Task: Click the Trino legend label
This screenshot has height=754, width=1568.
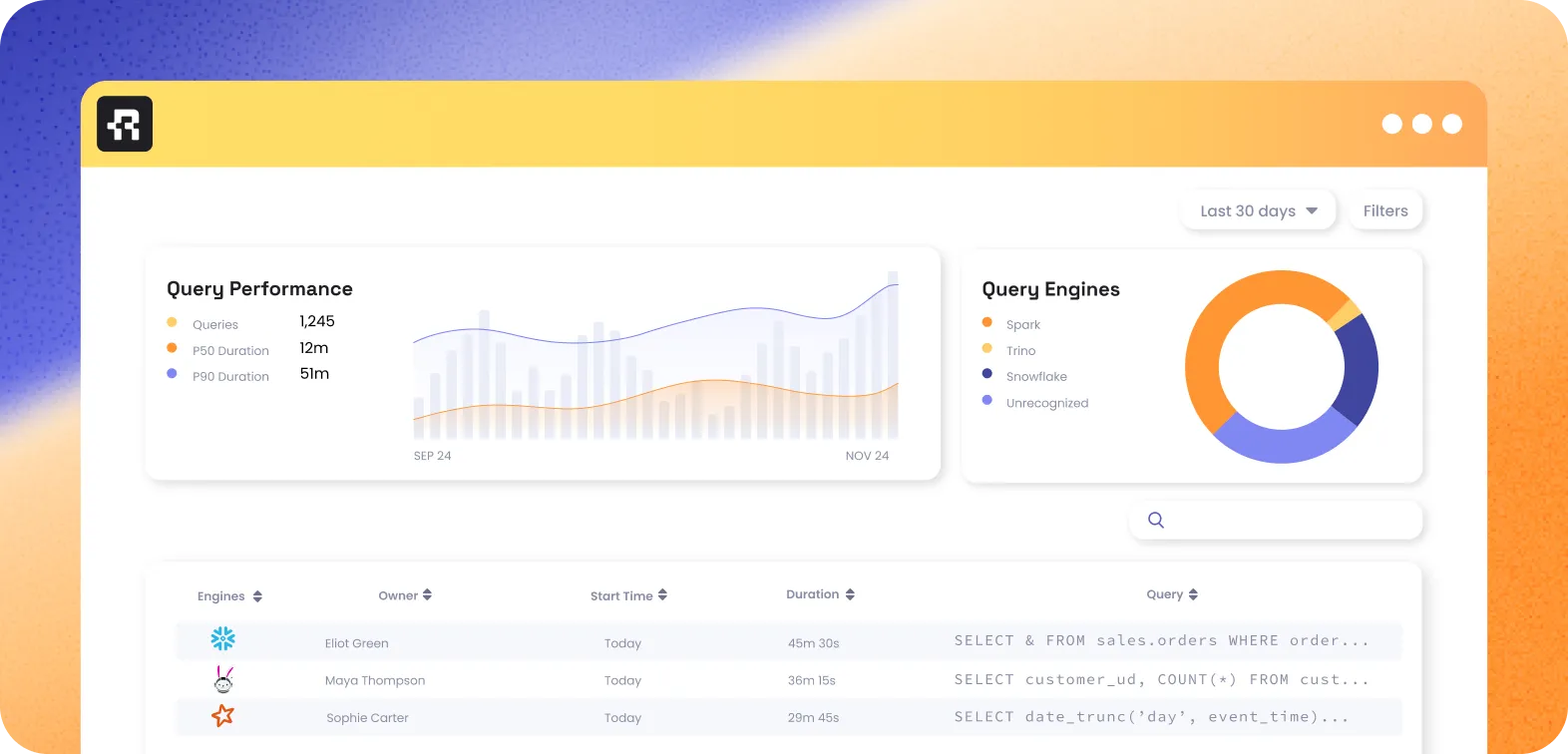Action: coord(1021,350)
